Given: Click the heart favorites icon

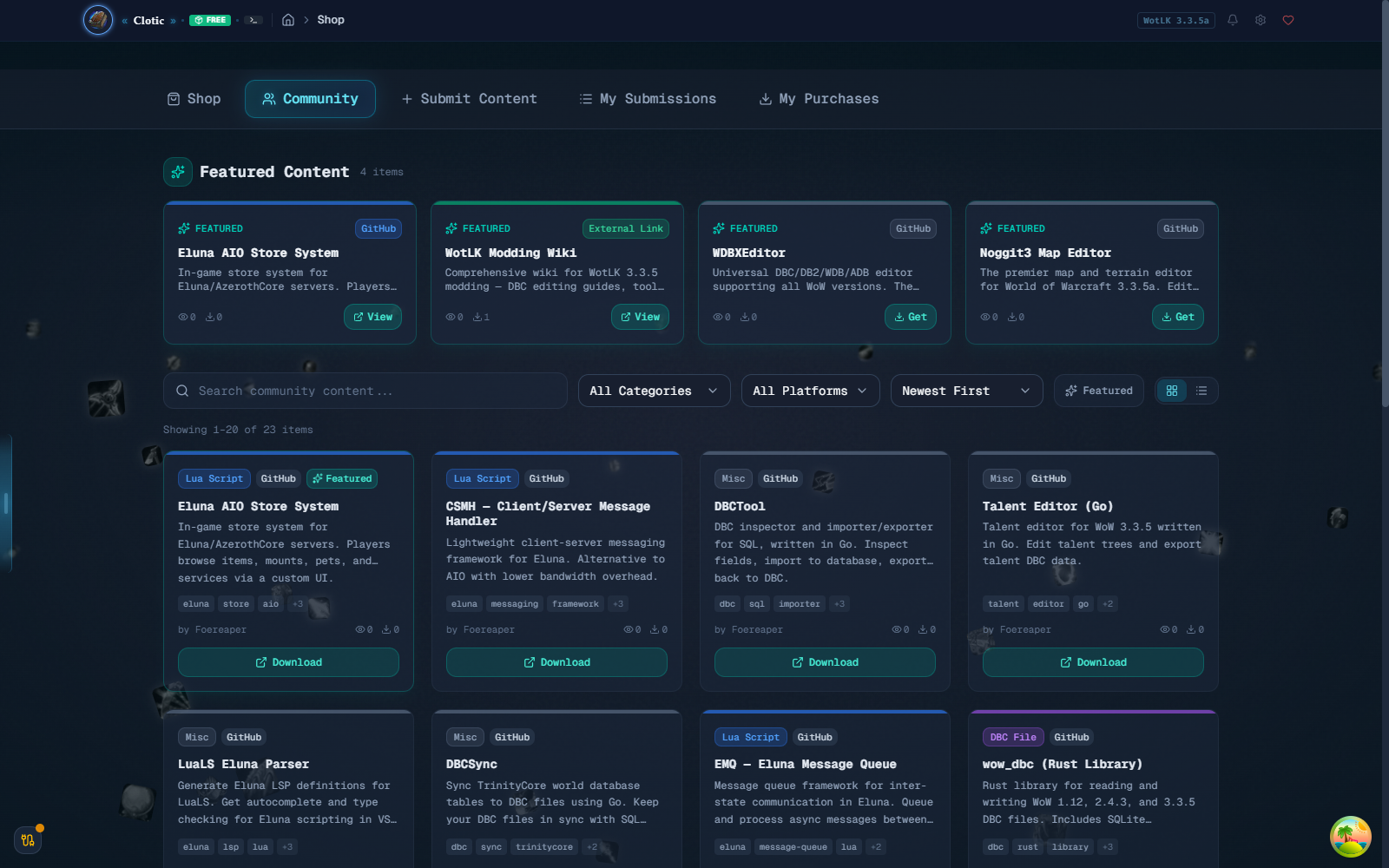Looking at the screenshot, I should (1288, 19).
